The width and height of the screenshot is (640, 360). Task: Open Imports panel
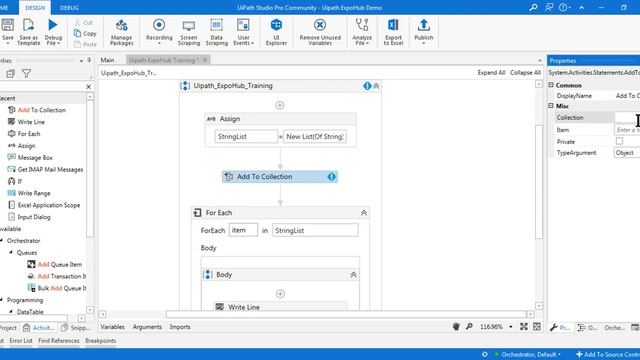(180, 327)
